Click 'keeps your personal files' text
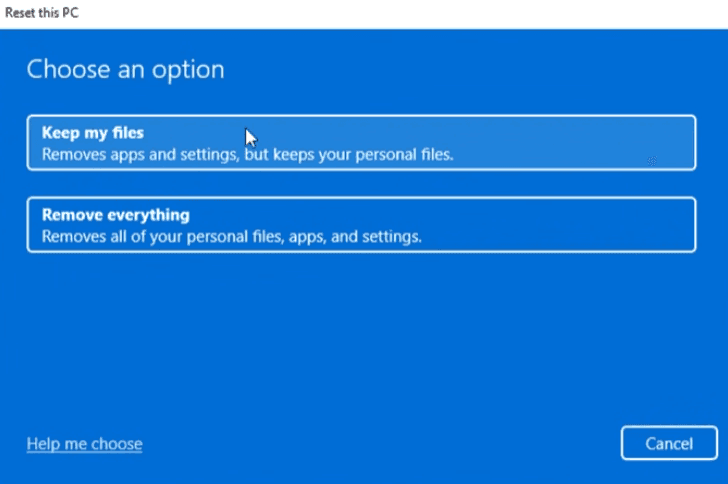The width and height of the screenshot is (728, 484). (x=363, y=154)
